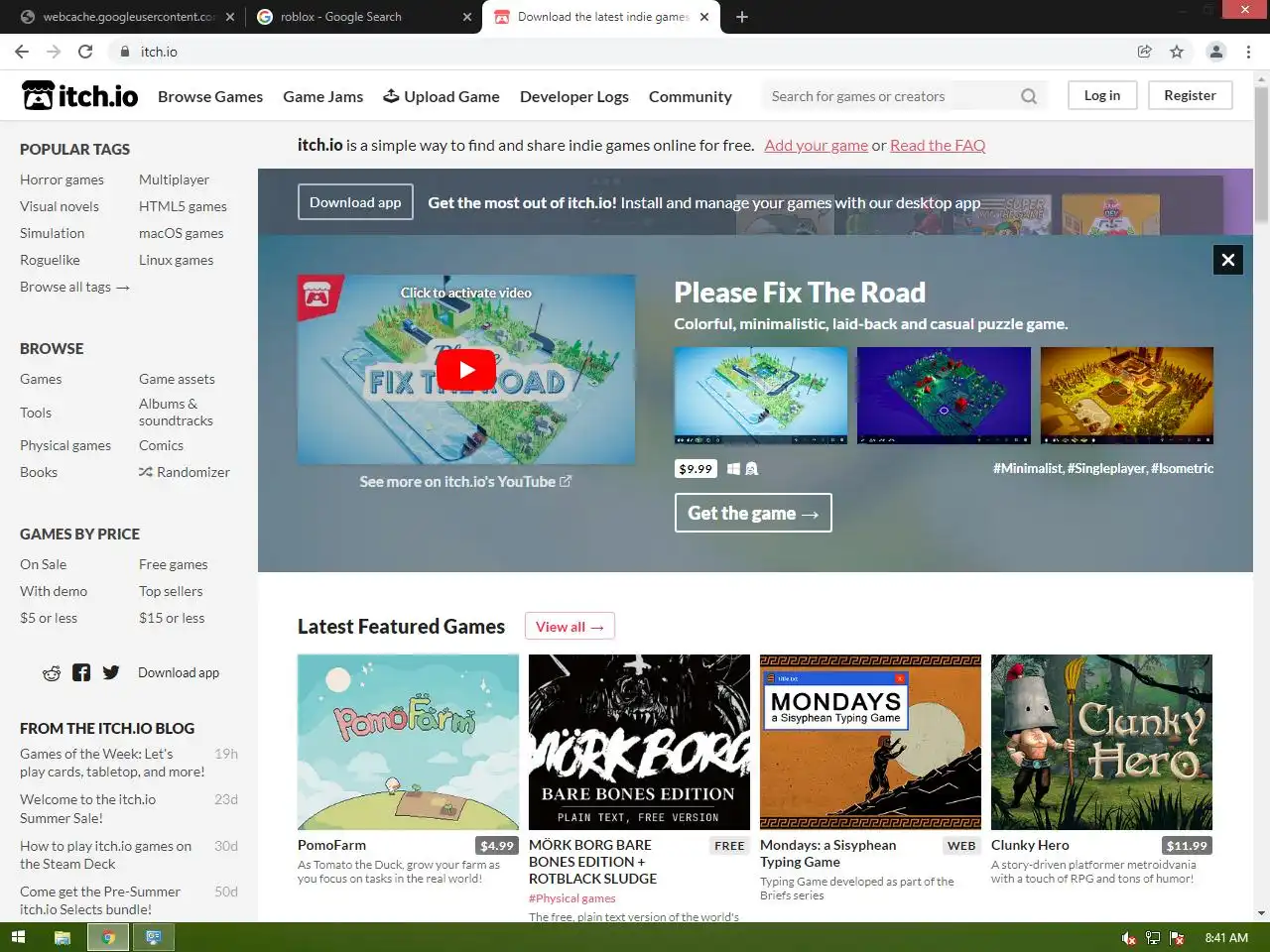Open the Multiplayer tag

tap(174, 179)
